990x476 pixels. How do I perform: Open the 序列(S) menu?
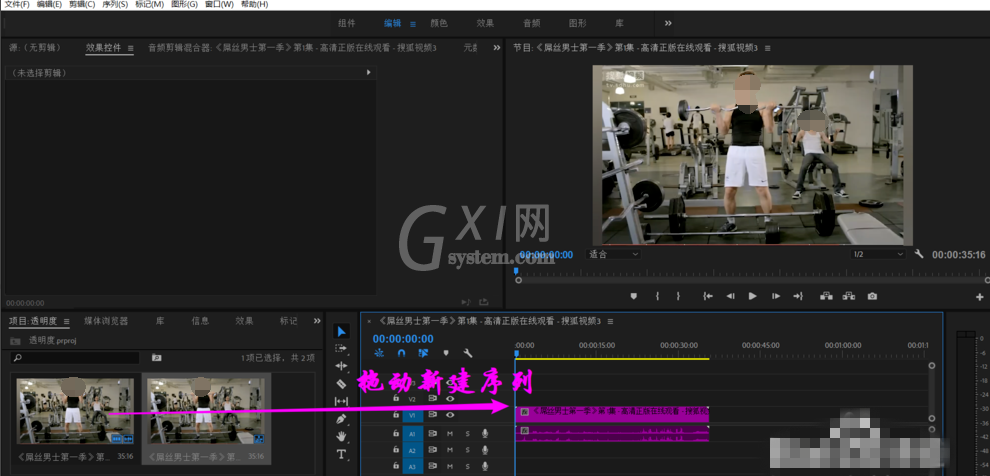click(115, 4)
